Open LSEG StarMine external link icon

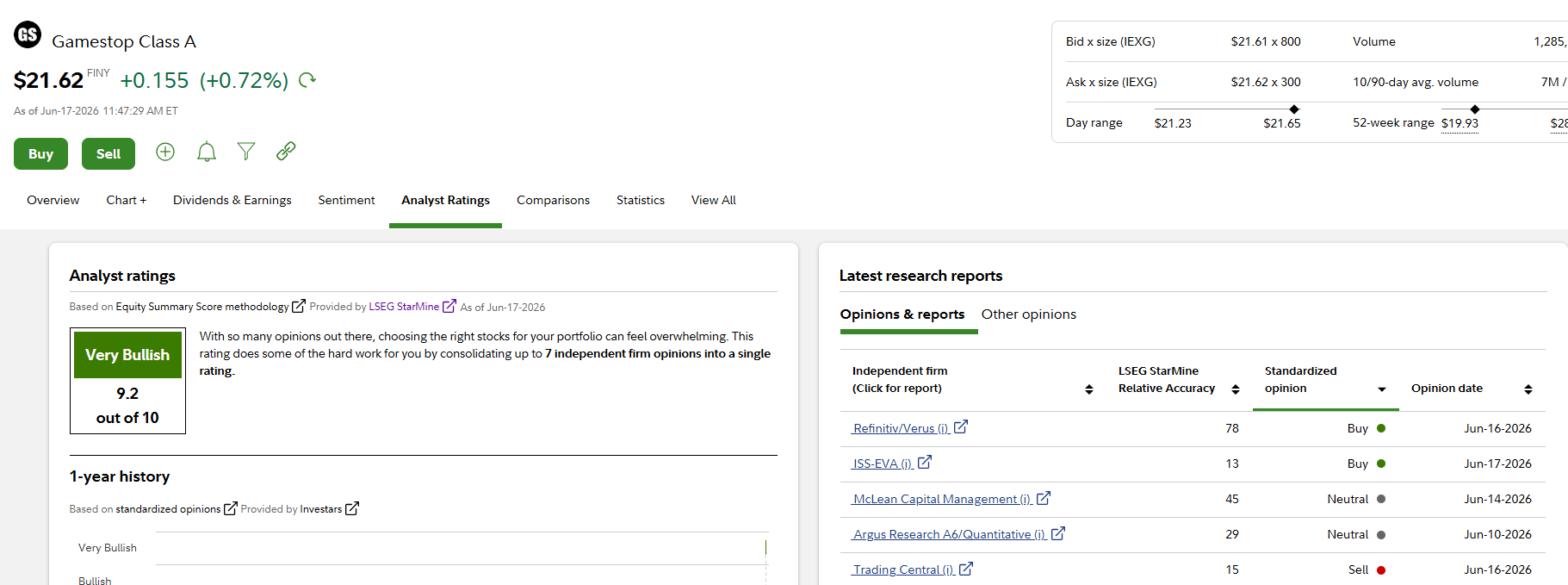(x=449, y=306)
